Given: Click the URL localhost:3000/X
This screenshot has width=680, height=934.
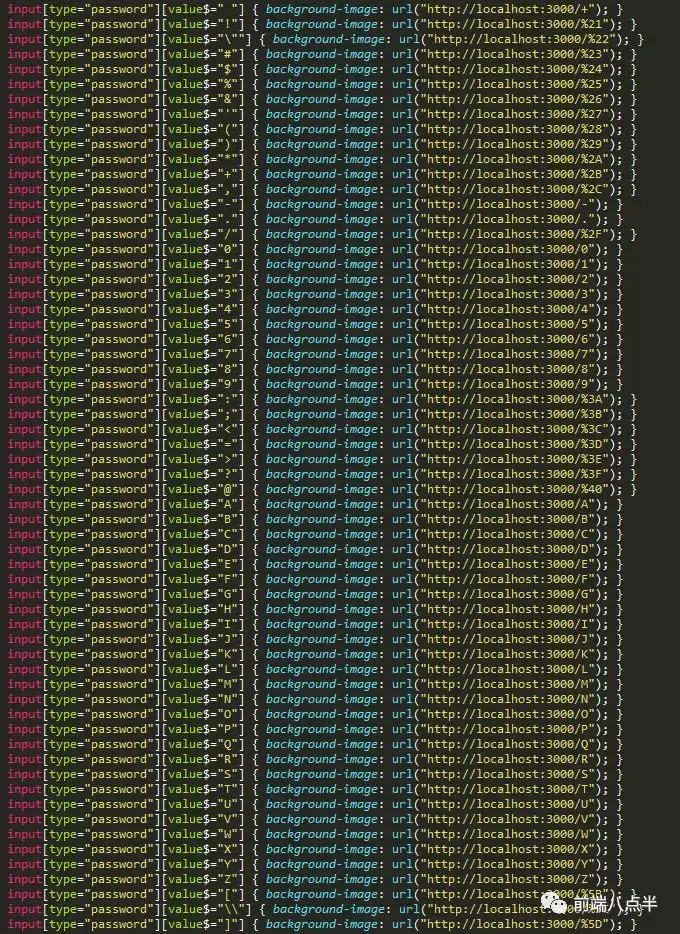Looking at the screenshot, I should pos(506,849).
